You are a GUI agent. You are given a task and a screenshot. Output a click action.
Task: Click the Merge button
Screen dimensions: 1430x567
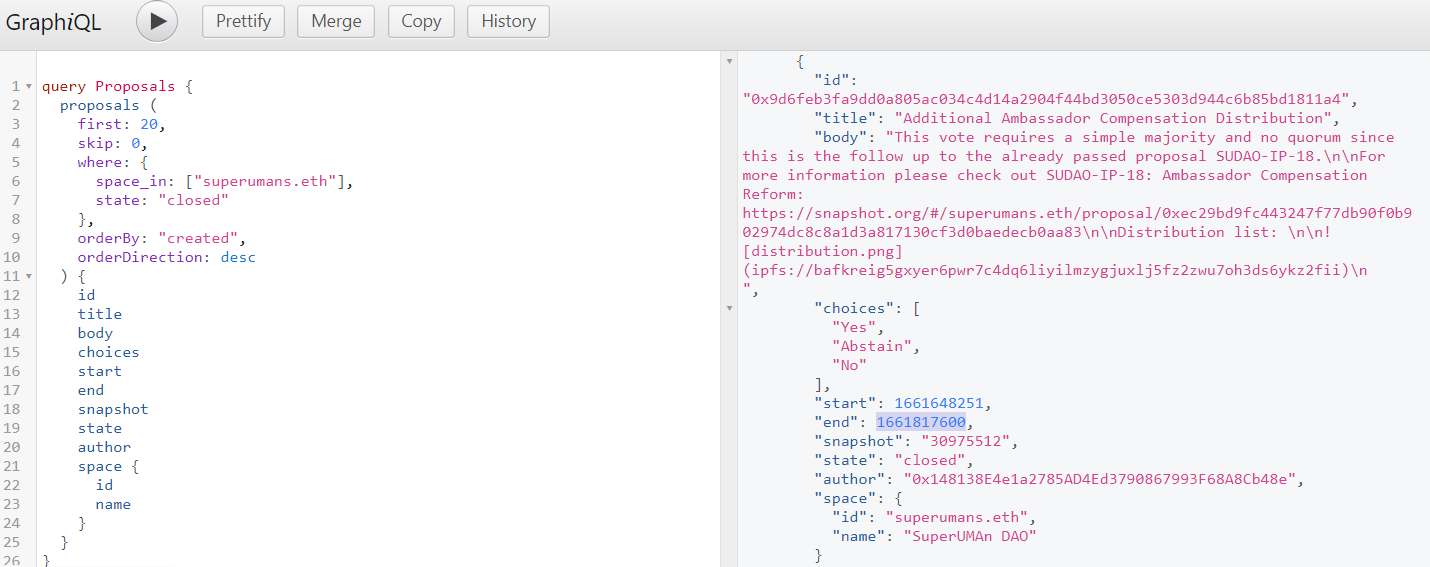click(x=336, y=21)
